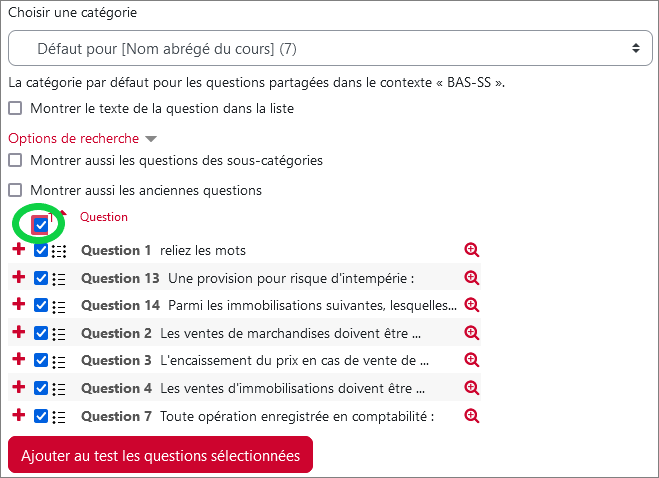
Task: Click the multiple choice type icon for Question 13
Action: [x=59, y=279]
